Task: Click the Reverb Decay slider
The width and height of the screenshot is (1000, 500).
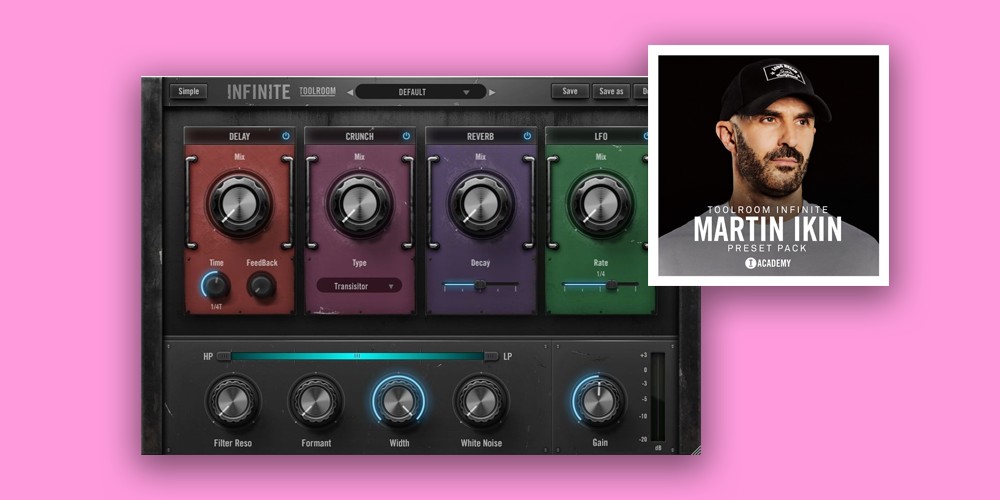Action: click(x=480, y=285)
